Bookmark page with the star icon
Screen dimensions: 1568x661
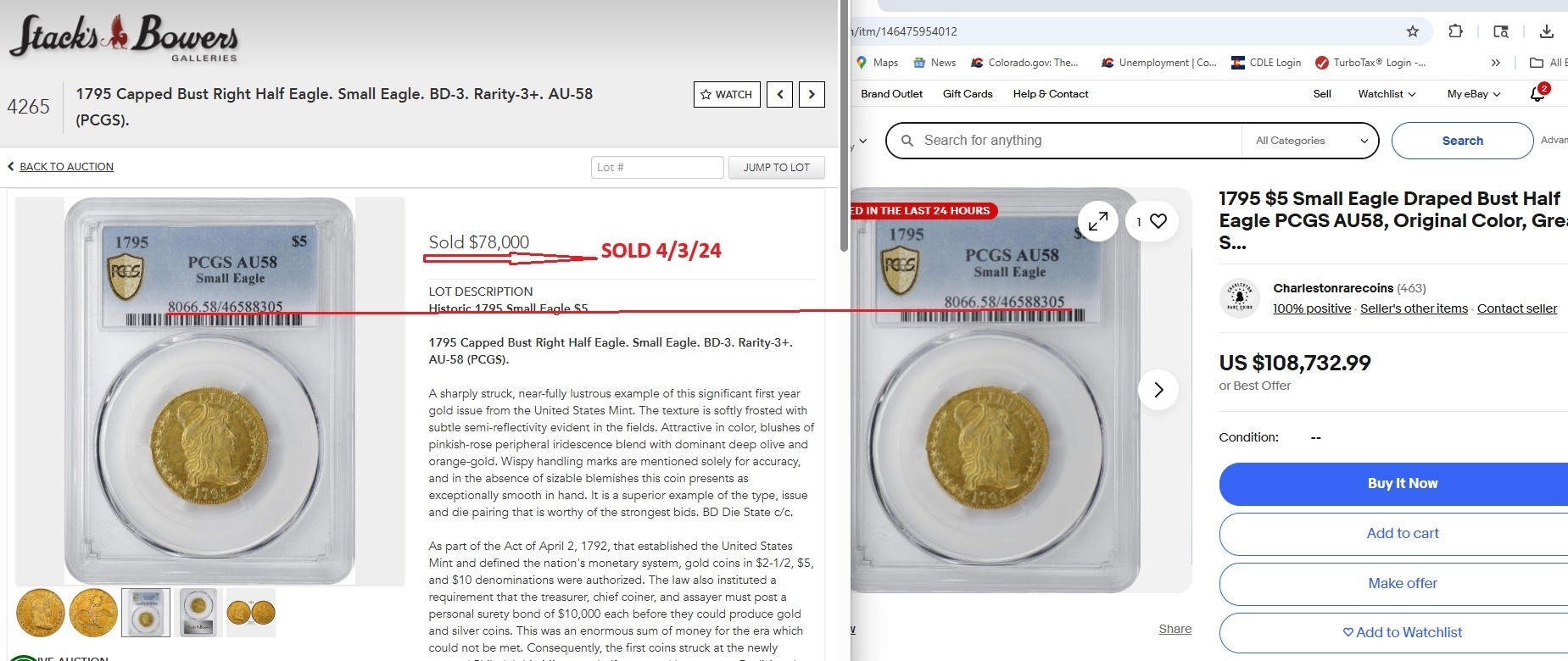(x=1413, y=31)
